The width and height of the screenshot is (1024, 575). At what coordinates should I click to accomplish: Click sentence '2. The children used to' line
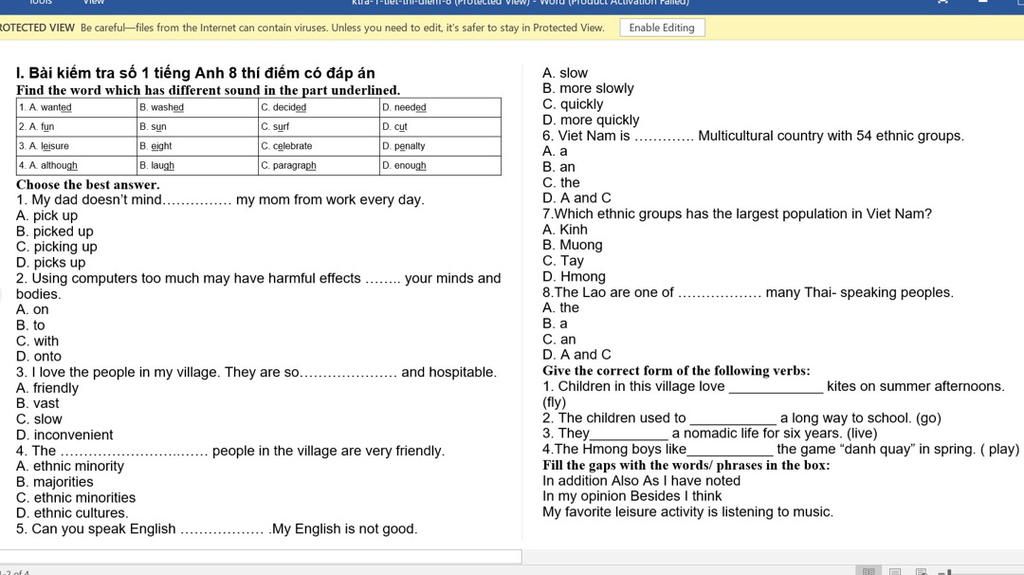click(741, 418)
